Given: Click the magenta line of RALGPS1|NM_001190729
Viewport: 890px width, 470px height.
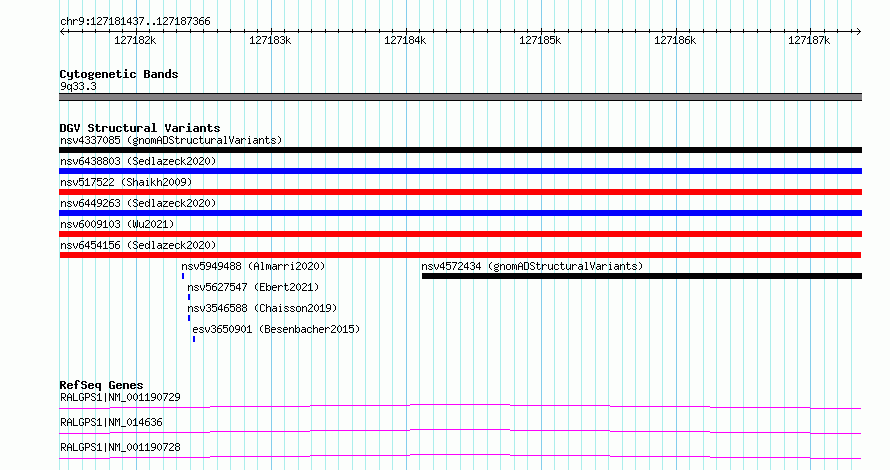Looking at the screenshot, I should [460, 406].
